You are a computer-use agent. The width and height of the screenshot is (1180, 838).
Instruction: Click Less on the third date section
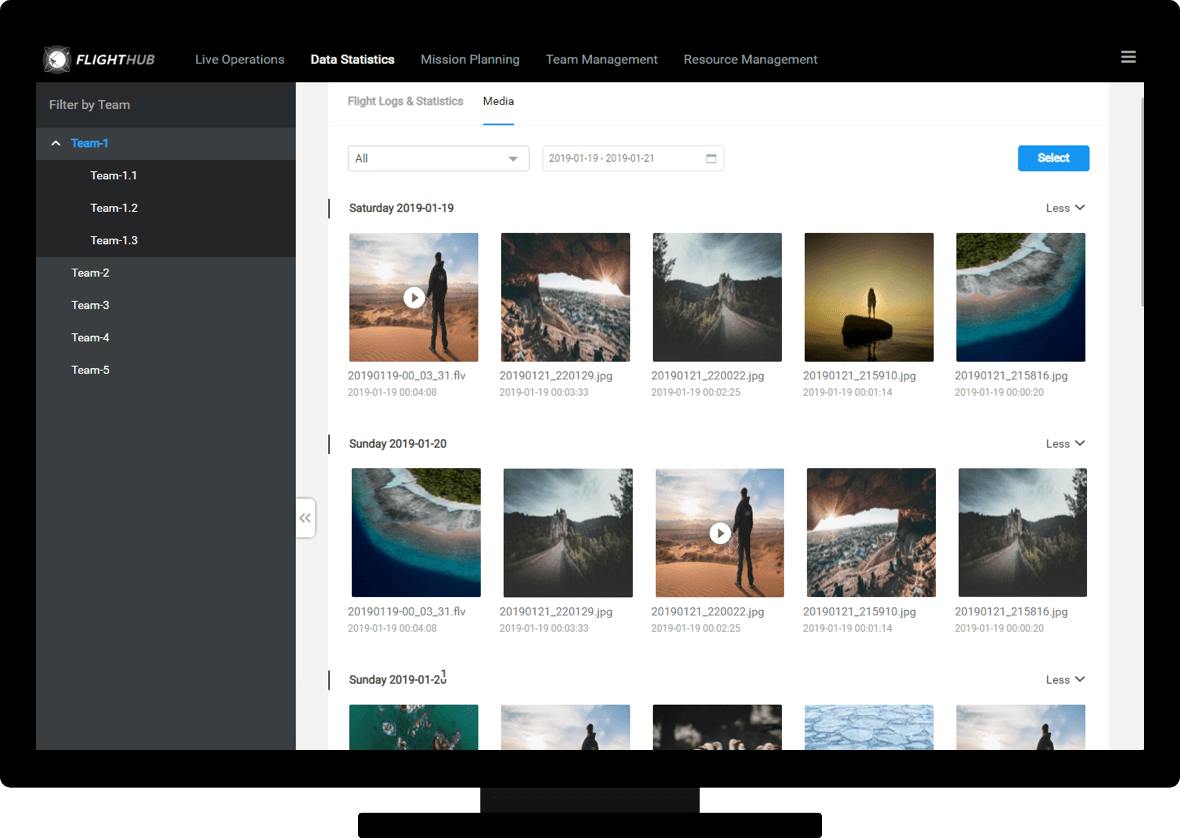click(1064, 680)
